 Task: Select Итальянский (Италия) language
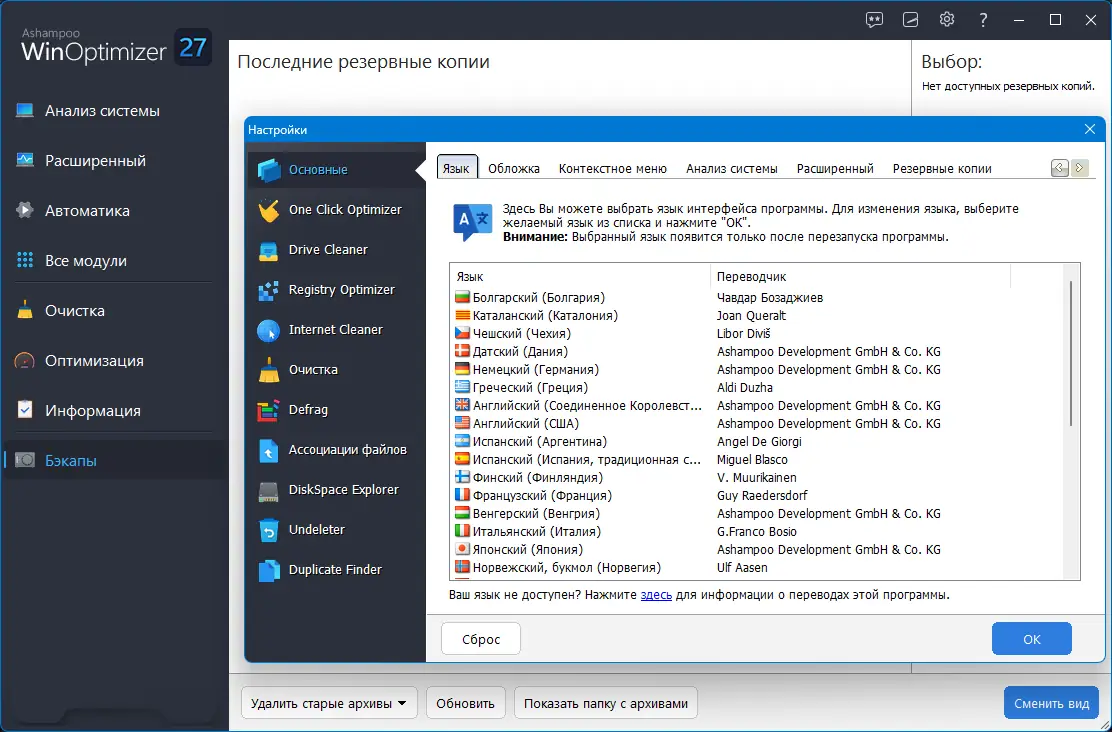point(757,532)
